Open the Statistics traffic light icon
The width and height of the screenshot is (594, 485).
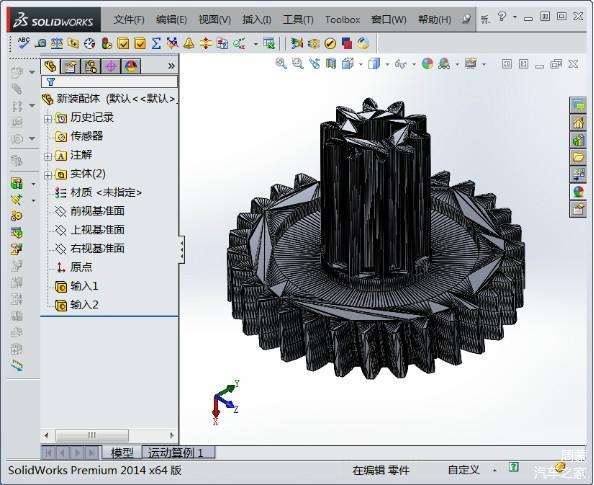106,44
